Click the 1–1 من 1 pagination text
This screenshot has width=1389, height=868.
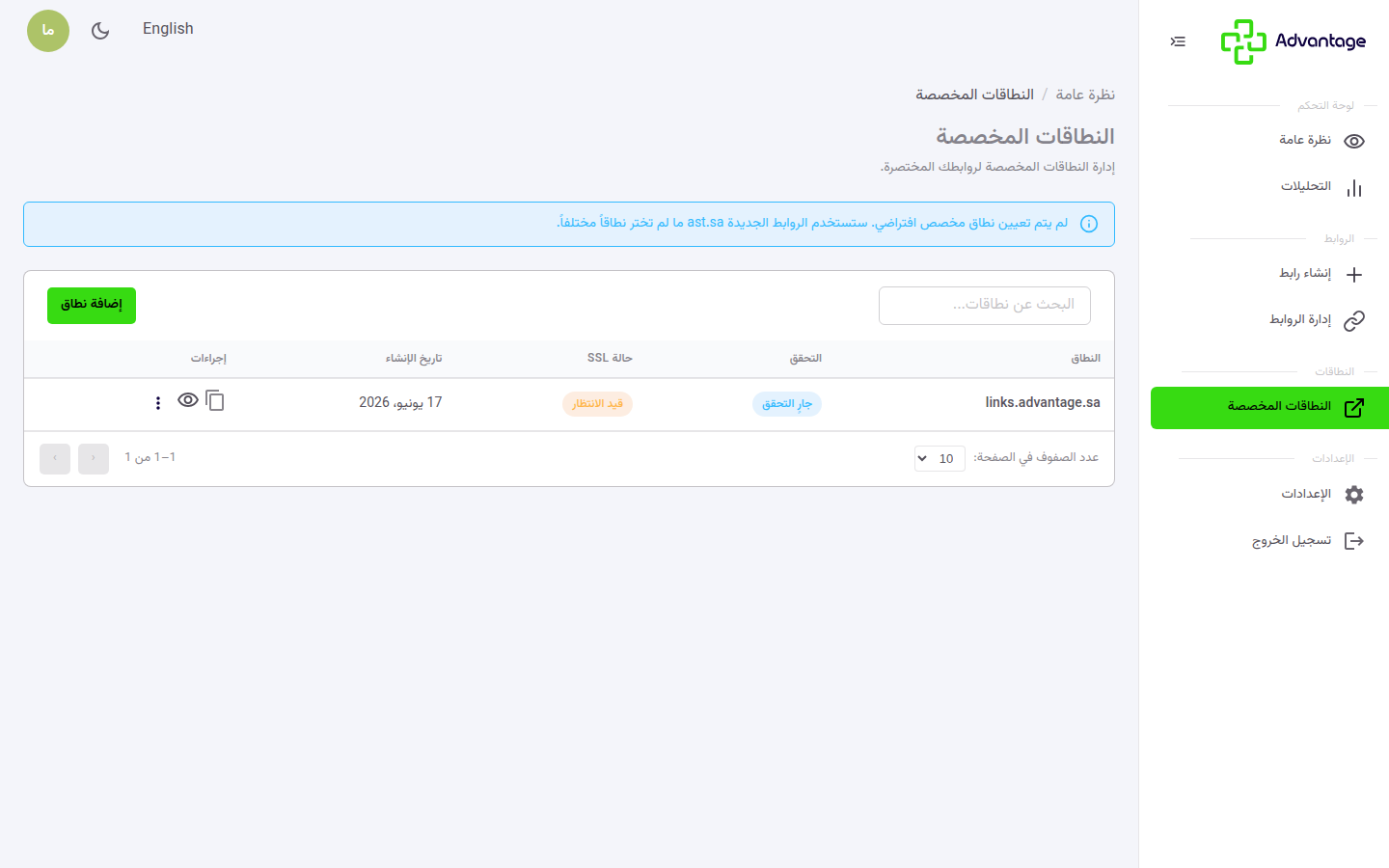point(150,457)
